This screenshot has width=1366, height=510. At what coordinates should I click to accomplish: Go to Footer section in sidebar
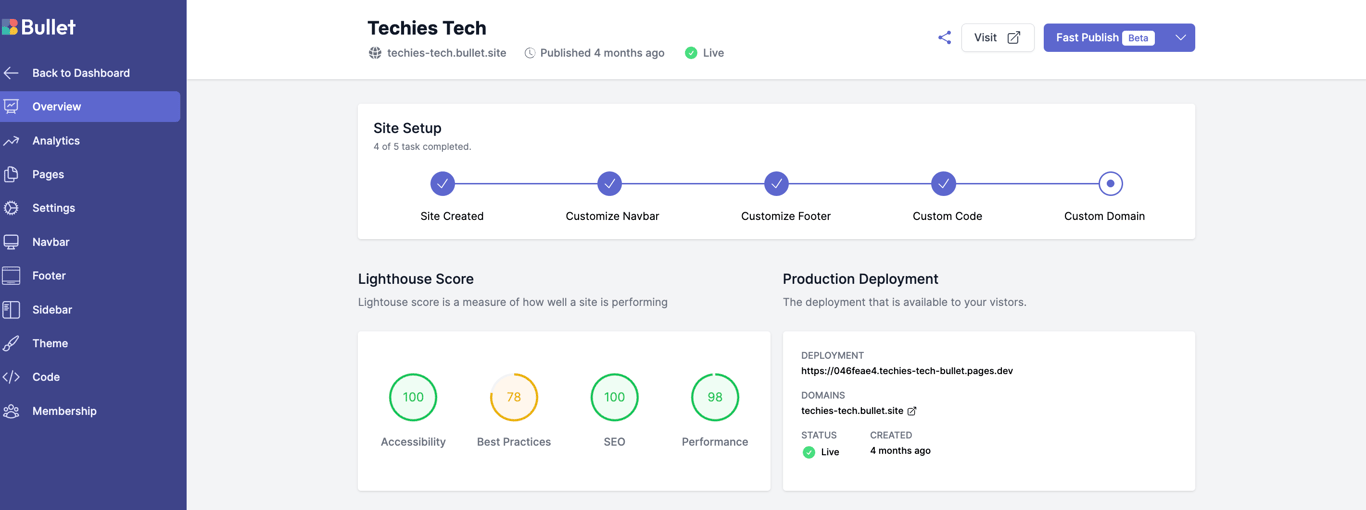pos(49,276)
